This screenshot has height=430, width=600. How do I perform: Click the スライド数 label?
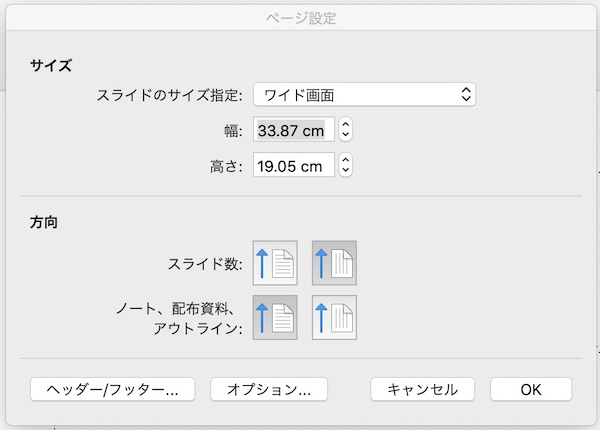tap(205, 264)
